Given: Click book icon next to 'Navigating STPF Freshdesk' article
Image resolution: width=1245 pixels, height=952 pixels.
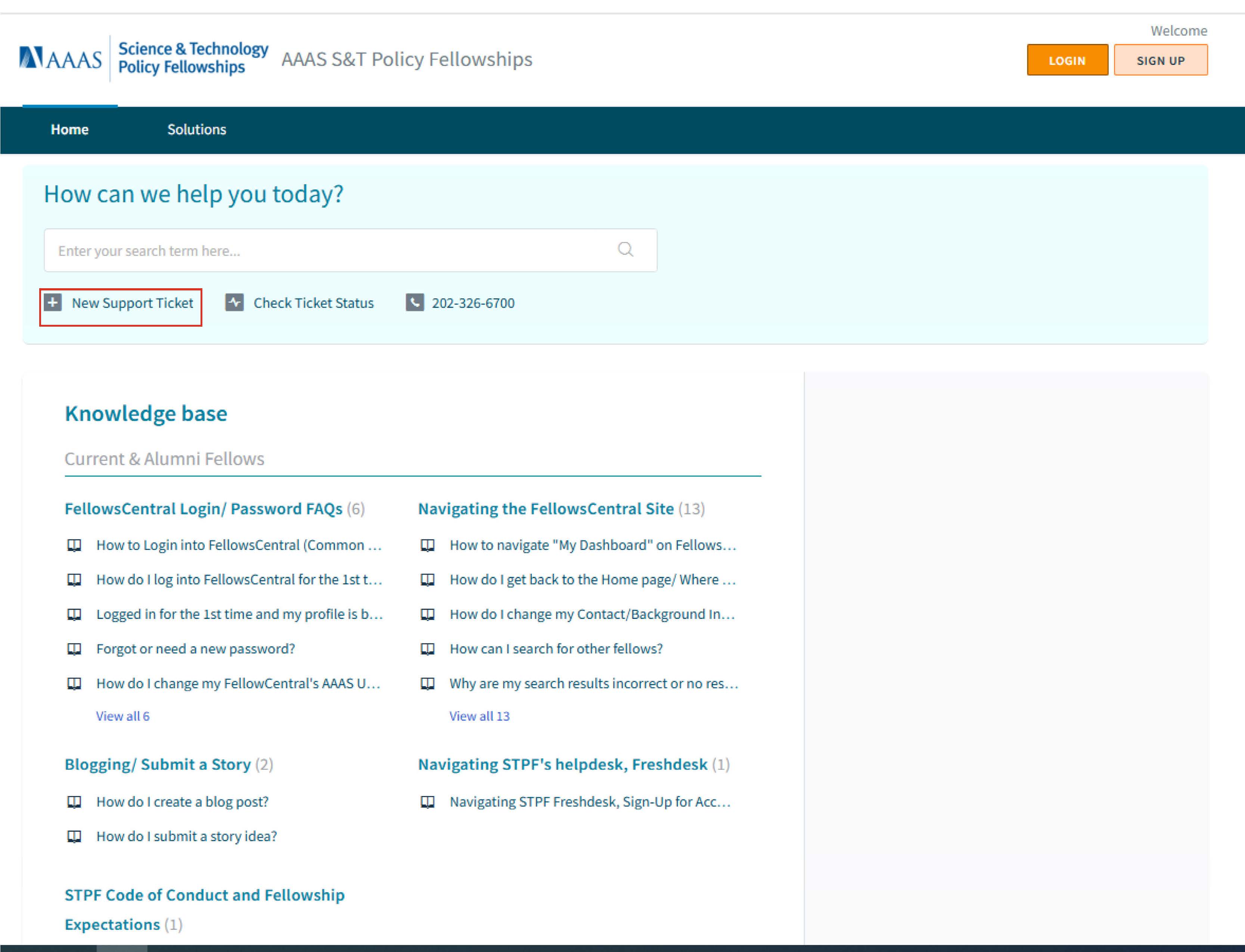Looking at the screenshot, I should [x=427, y=802].
